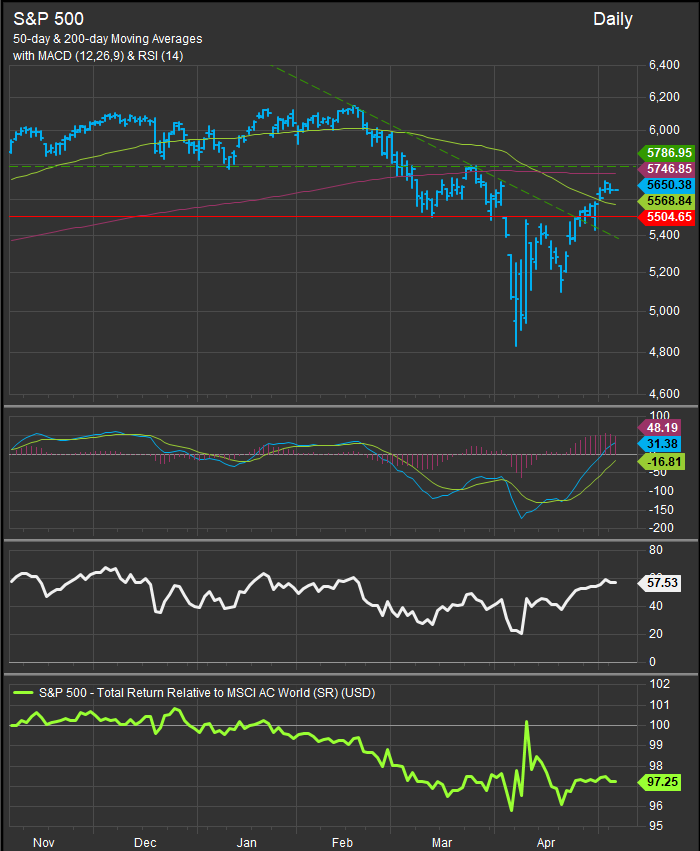Viewport: 700px width, 851px height.
Task: Click the 5,200 price axis label
Action: tap(664, 272)
